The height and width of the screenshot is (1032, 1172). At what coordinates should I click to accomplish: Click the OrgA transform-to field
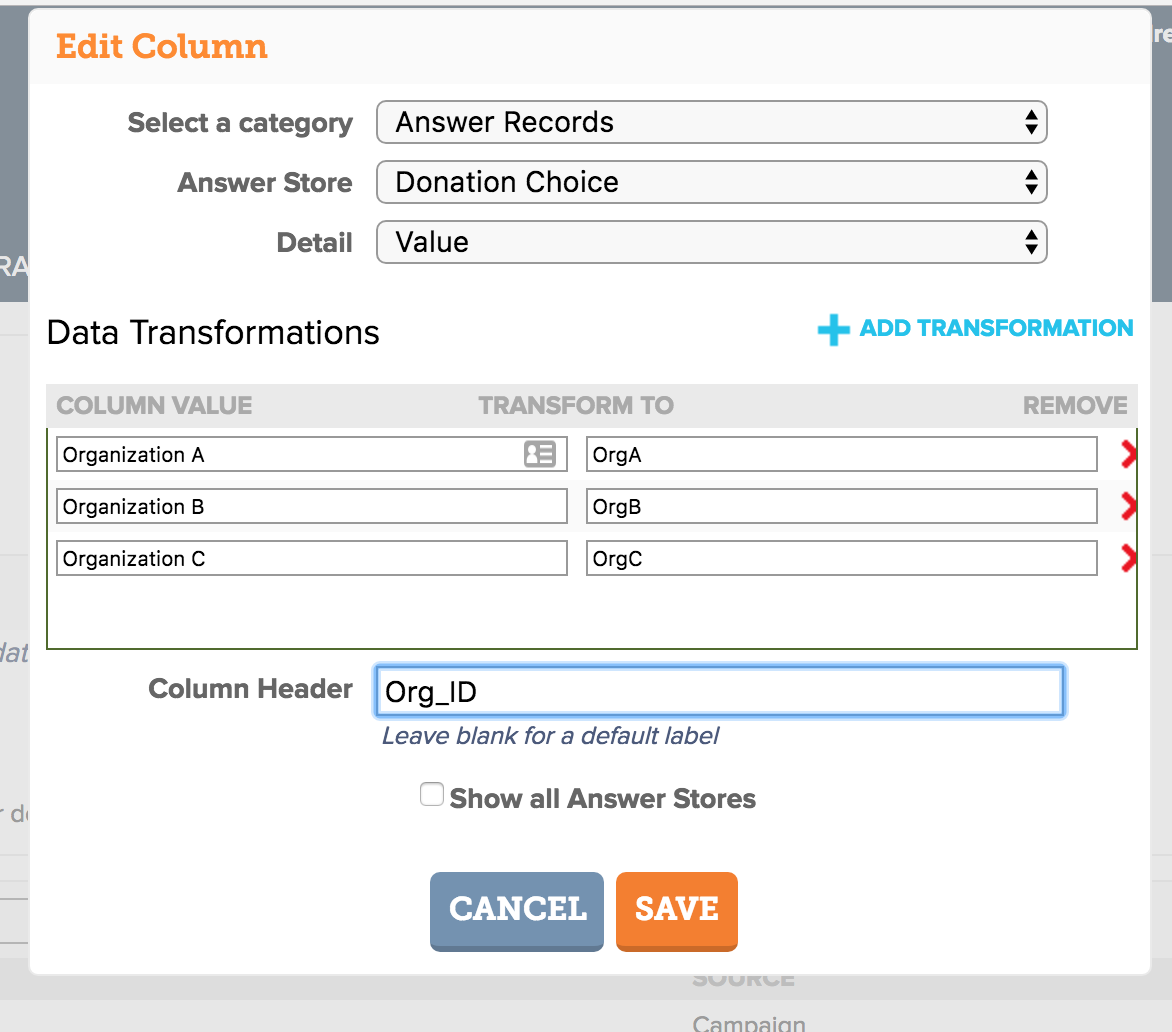(x=842, y=454)
